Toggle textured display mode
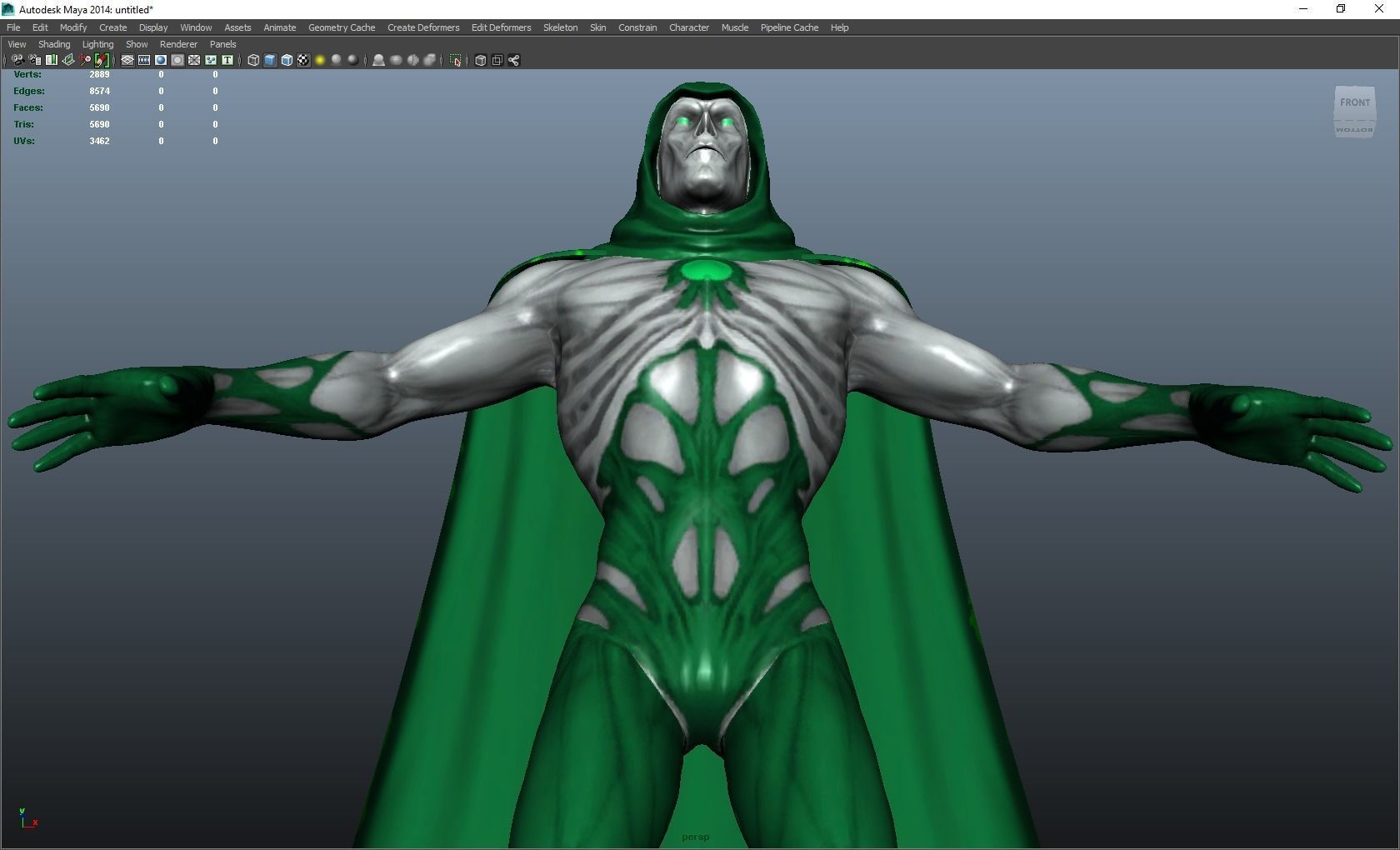 tap(286, 60)
